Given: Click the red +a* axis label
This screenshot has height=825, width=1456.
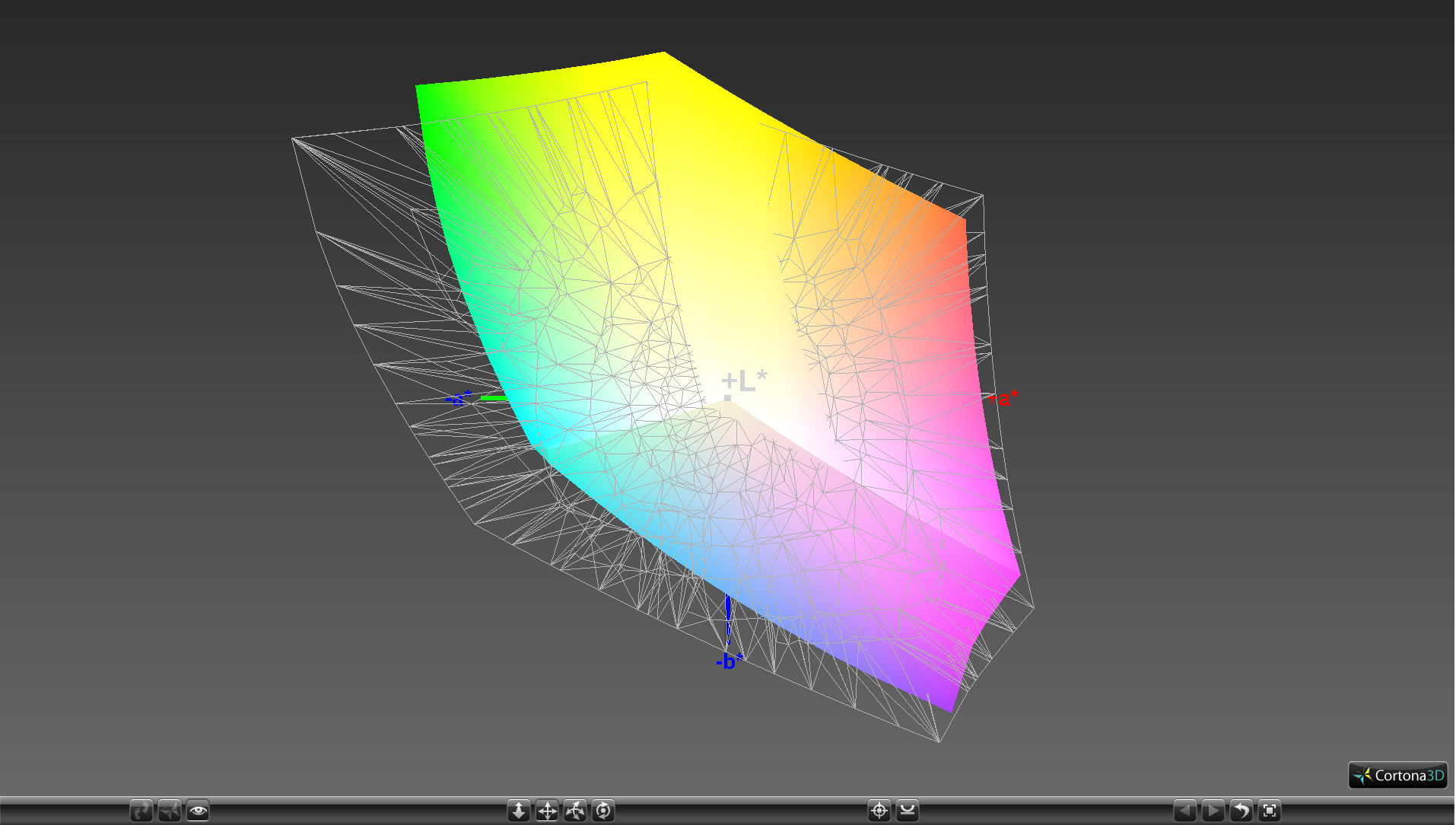Looking at the screenshot, I should coord(1003,398).
